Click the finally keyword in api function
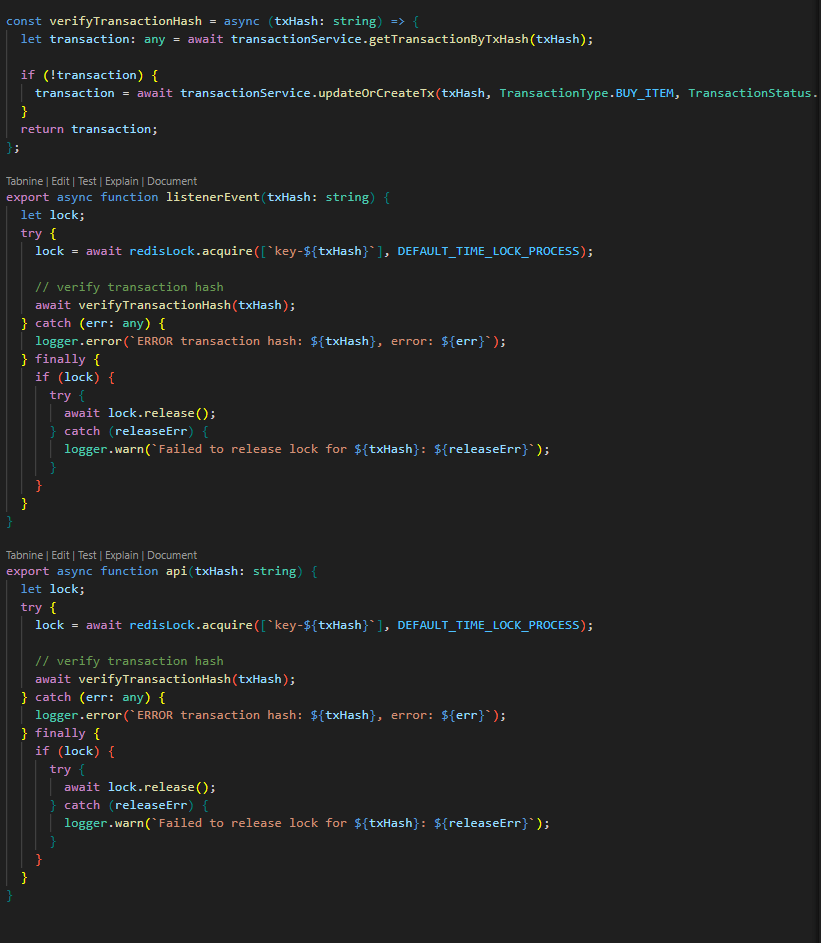821x943 pixels. (60, 734)
